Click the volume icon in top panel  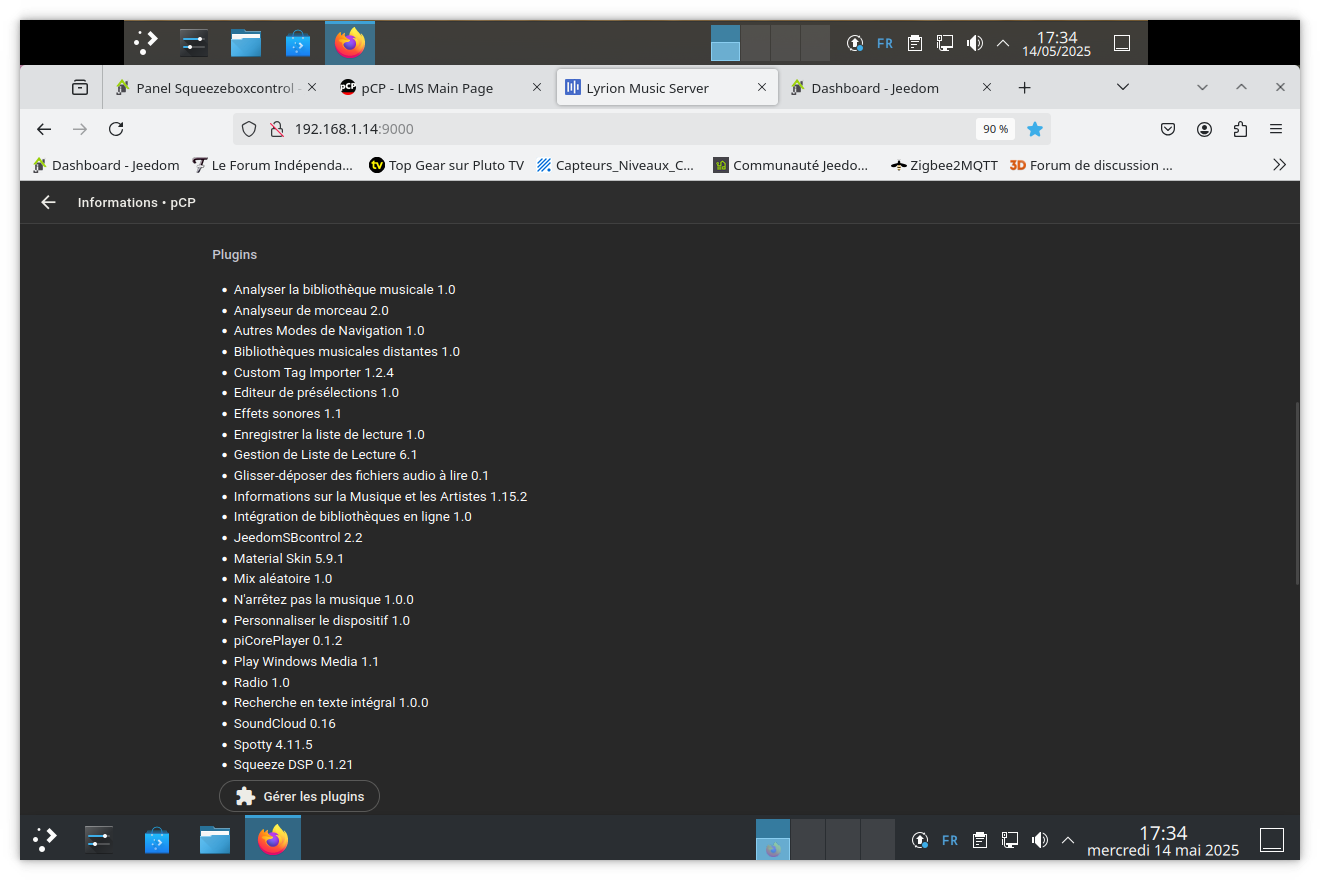click(x=975, y=43)
